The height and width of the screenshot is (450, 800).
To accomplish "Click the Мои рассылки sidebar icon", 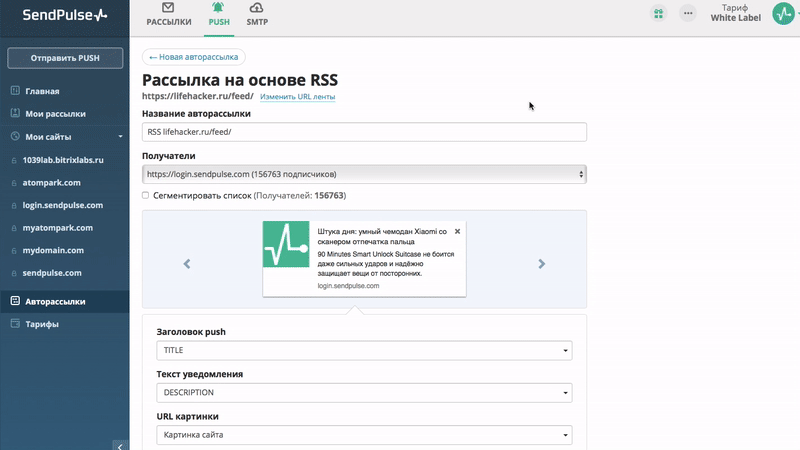I will tap(15, 113).
